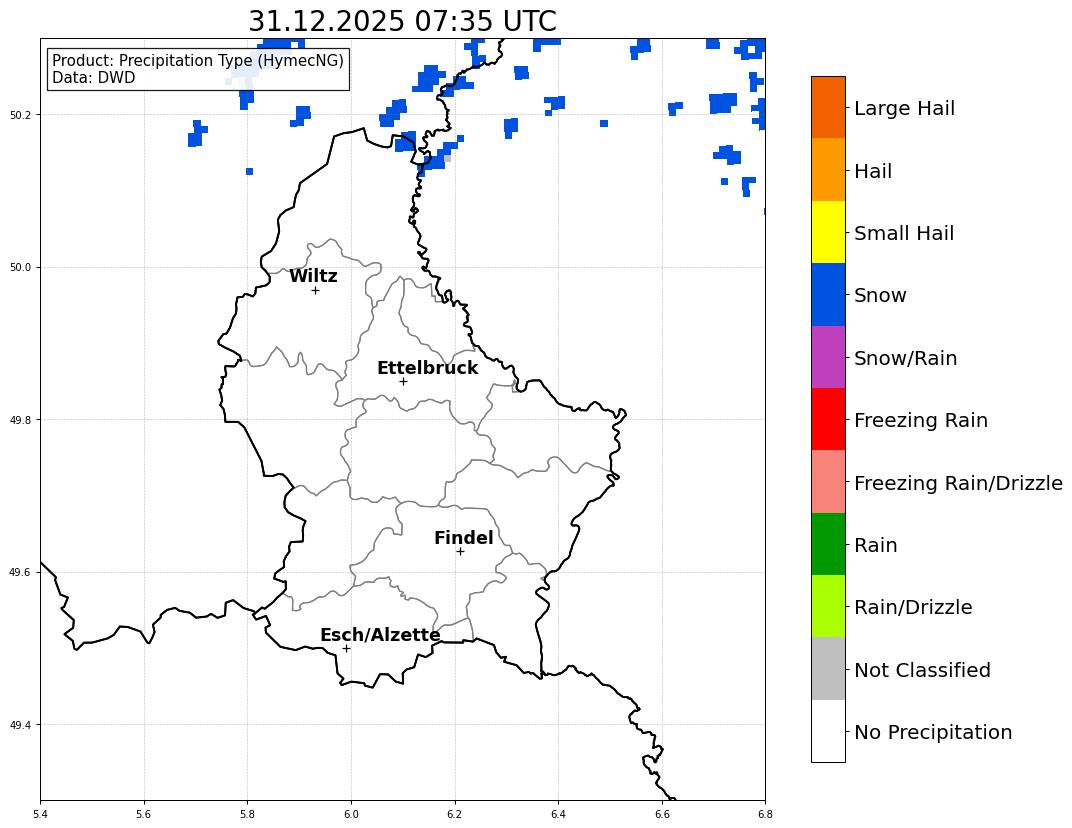Click the Freezing Rain legend label

tap(920, 420)
